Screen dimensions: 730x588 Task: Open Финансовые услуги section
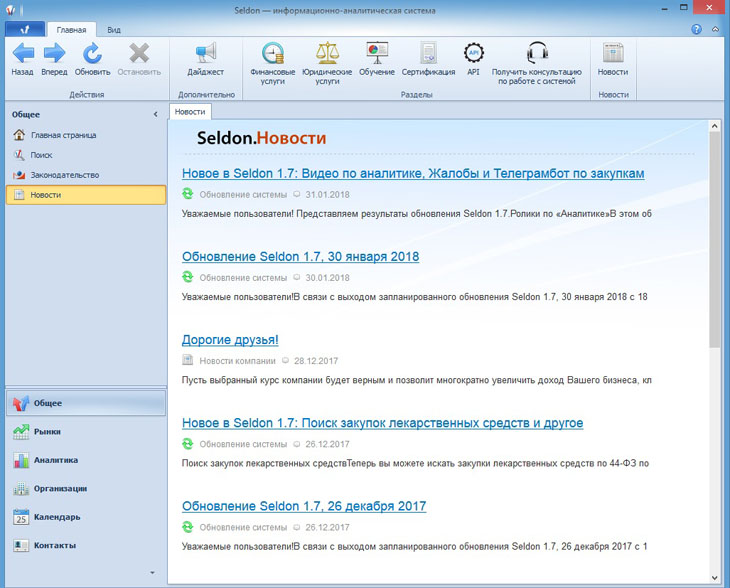tap(272, 63)
